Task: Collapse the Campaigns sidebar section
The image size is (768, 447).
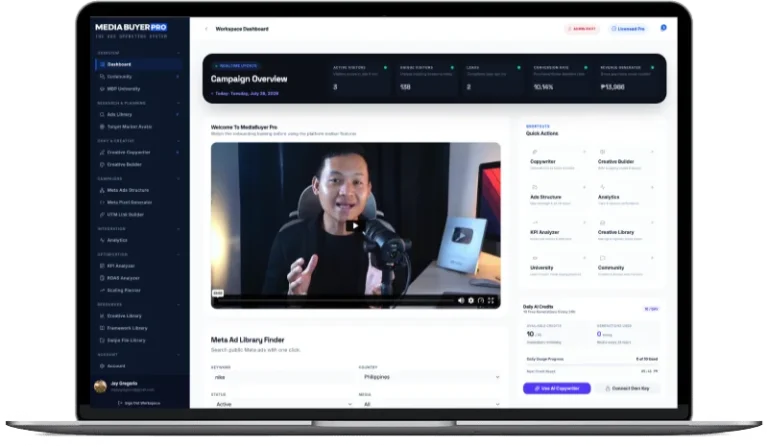Action: coord(178,179)
